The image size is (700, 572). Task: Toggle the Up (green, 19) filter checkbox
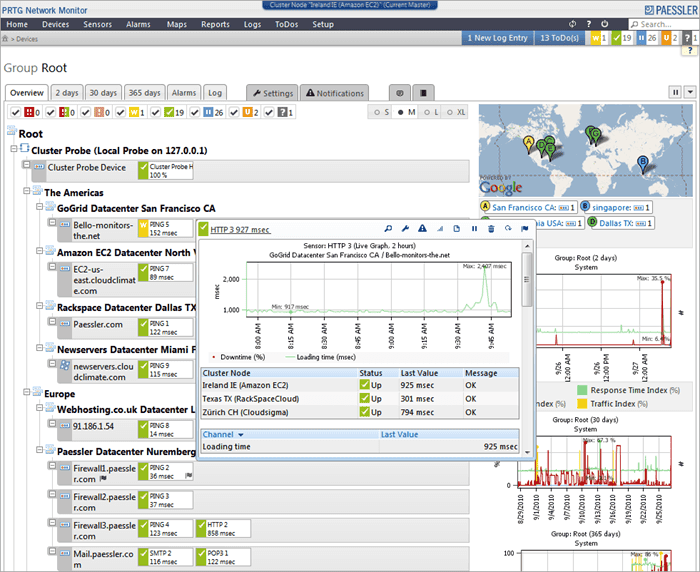(155, 113)
